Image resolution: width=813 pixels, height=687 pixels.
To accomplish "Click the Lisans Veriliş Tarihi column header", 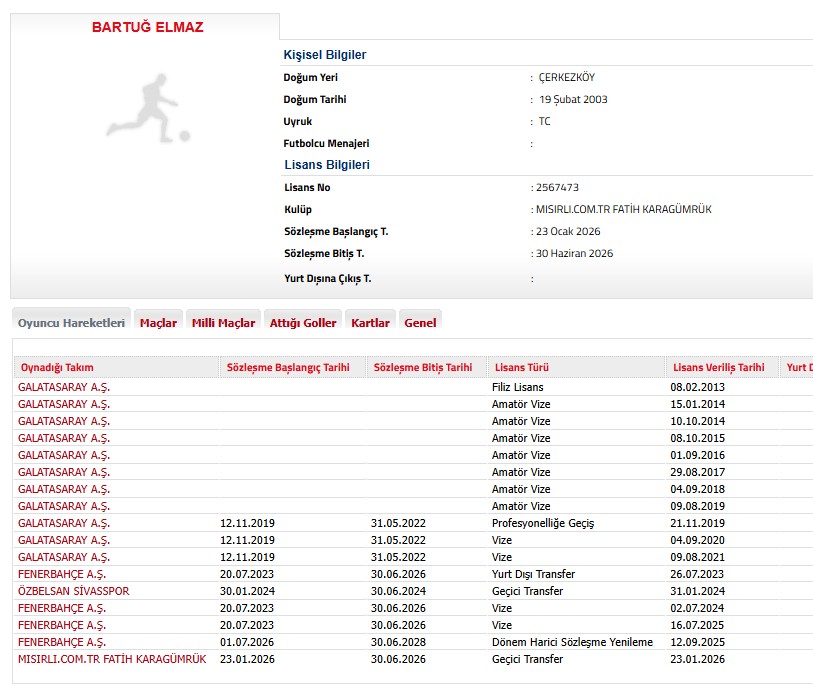I will tap(719, 368).
